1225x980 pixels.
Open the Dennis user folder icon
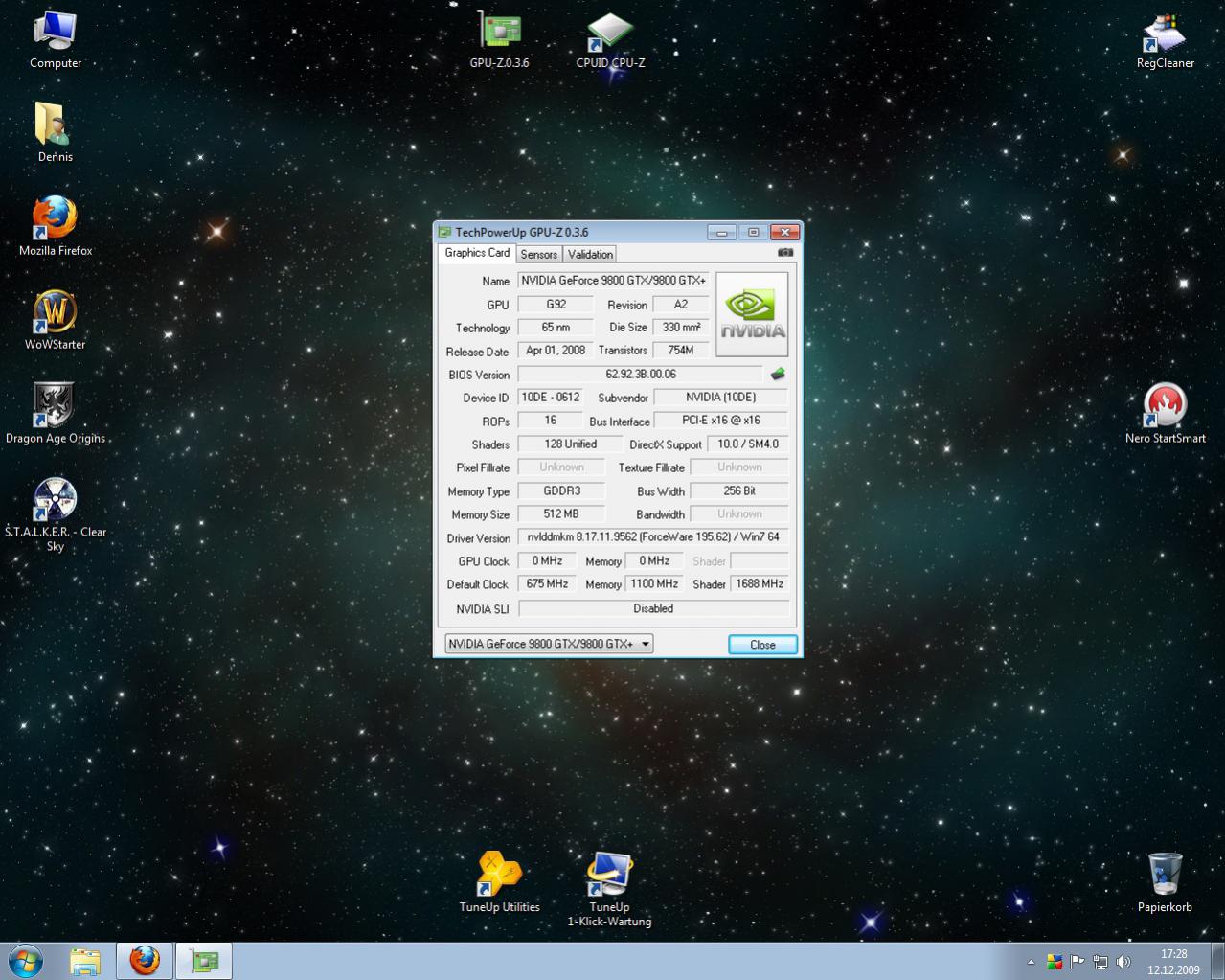click(x=55, y=132)
